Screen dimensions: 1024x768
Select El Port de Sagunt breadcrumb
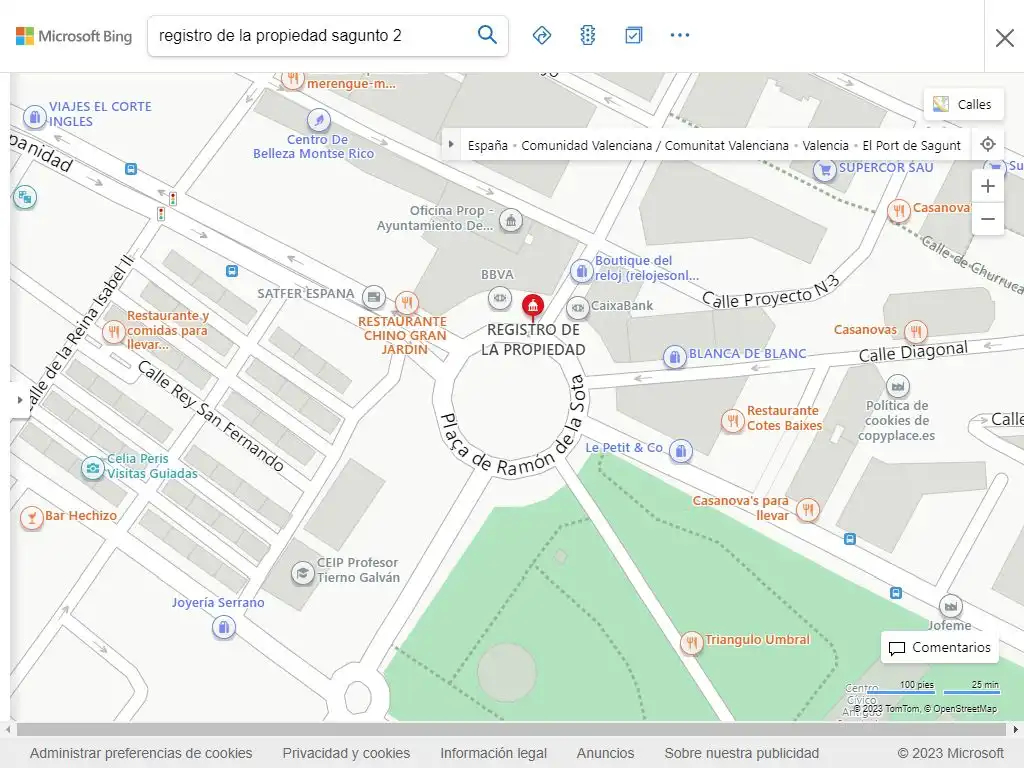tap(911, 146)
